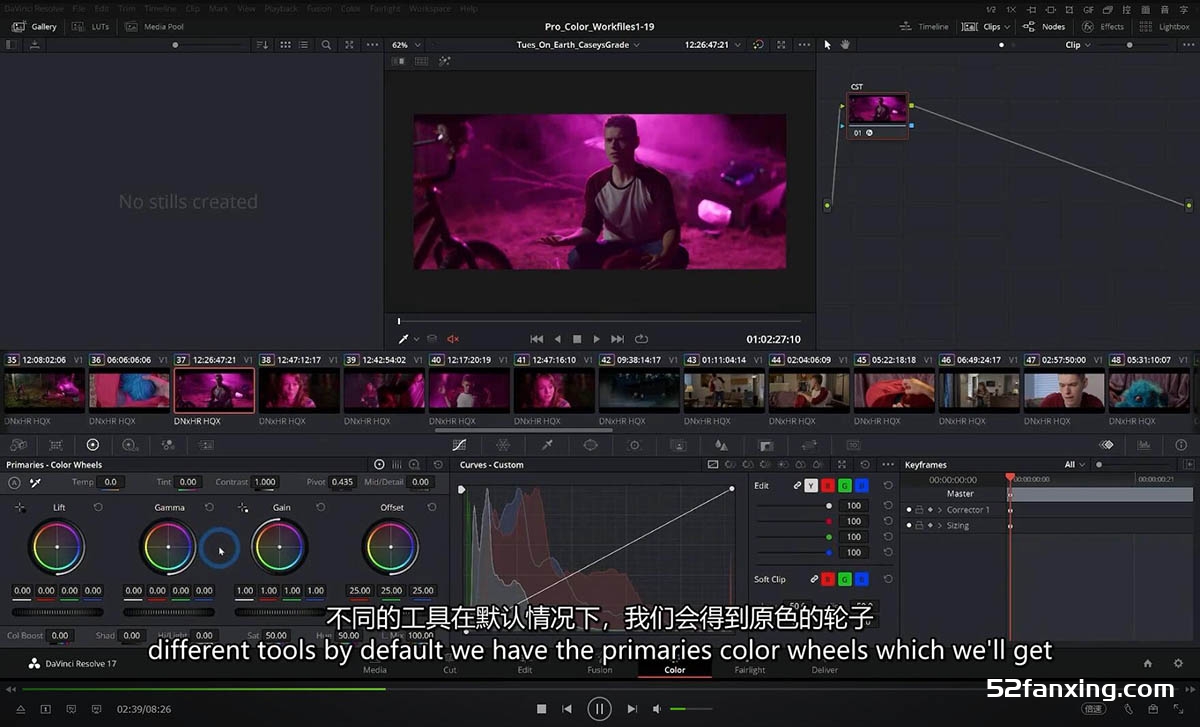Open the Lightbox view
The height and width of the screenshot is (727, 1200).
pos(1165,27)
